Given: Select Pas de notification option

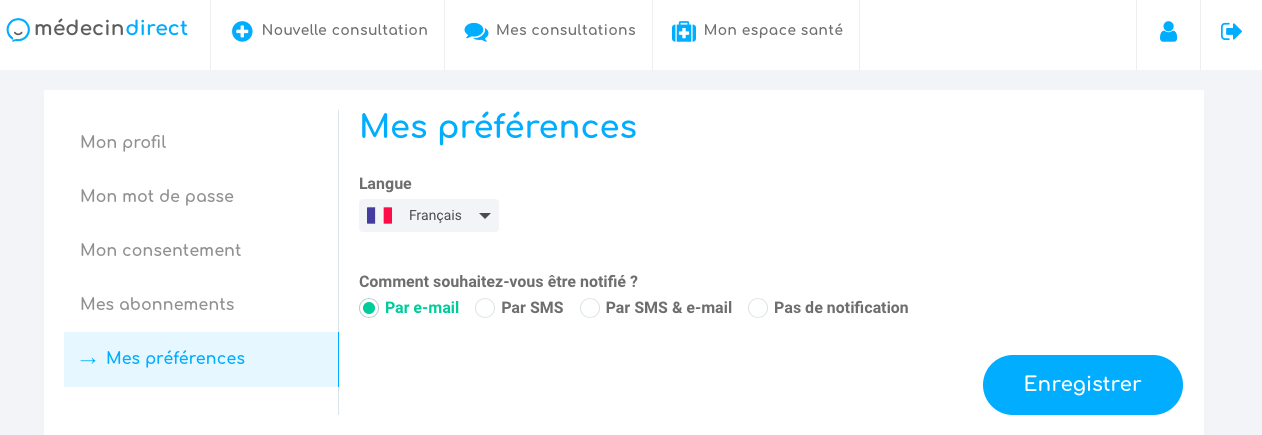Looking at the screenshot, I should (x=758, y=308).
